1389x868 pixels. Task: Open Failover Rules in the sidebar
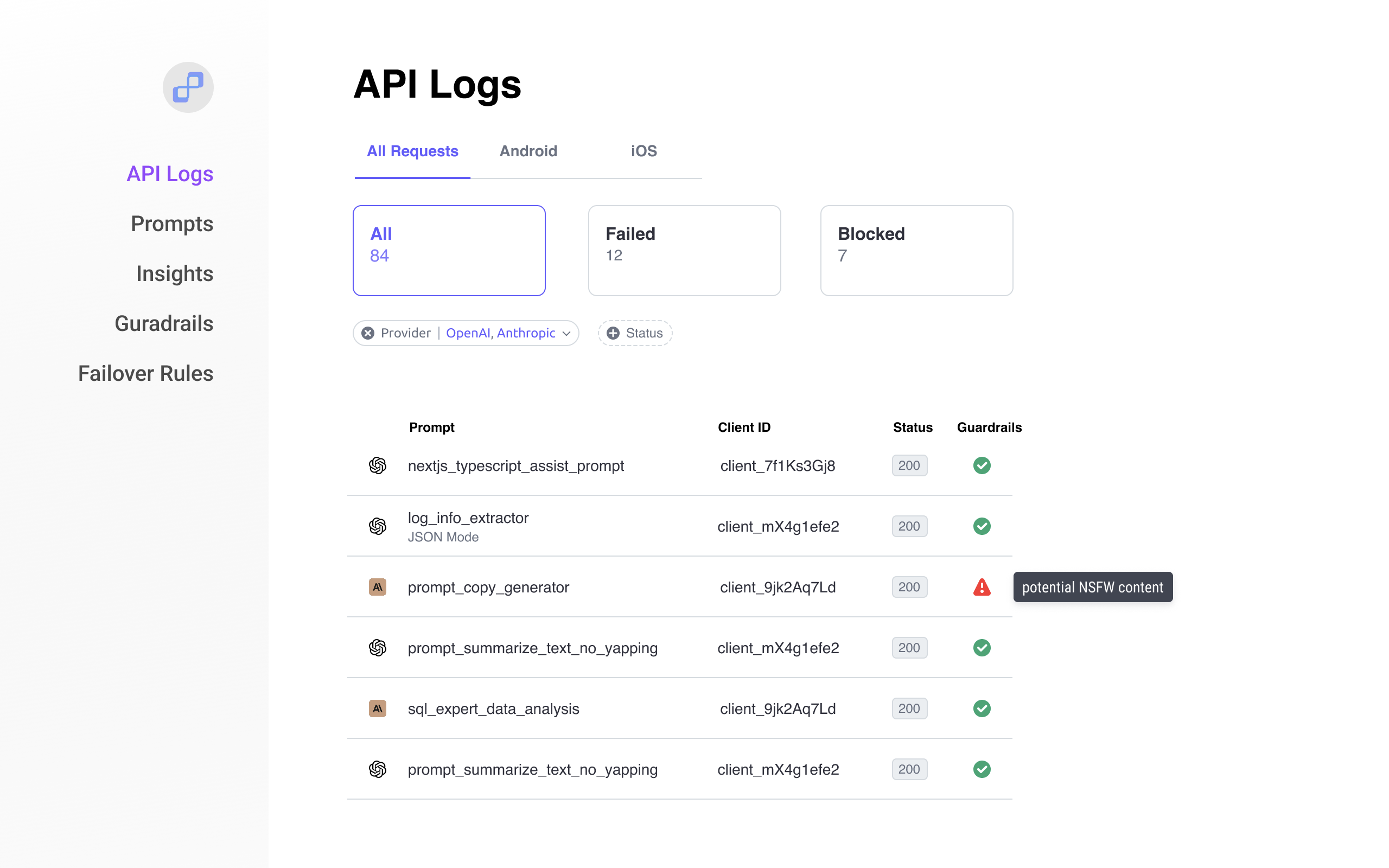pos(145,373)
